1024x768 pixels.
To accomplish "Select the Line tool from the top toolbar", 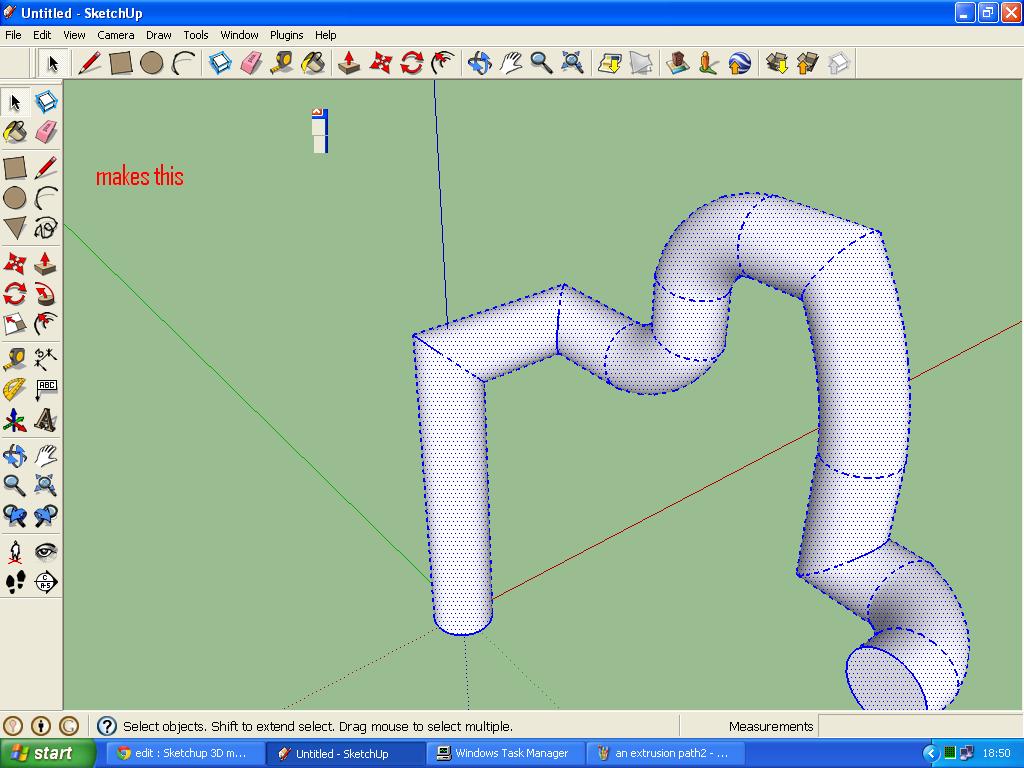I will [90, 62].
